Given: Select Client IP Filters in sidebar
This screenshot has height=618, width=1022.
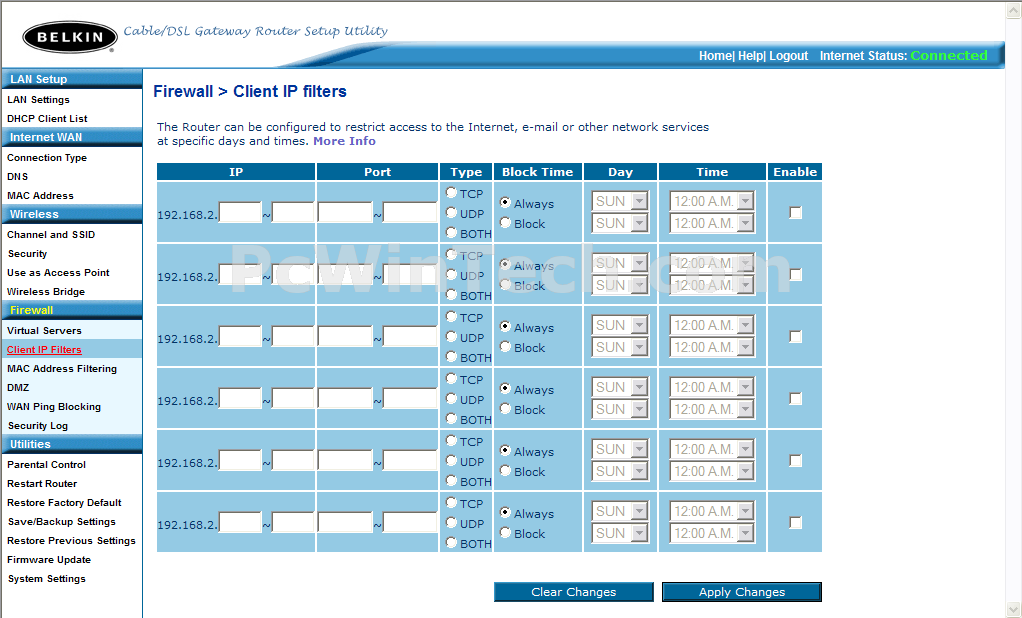Looking at the screenshot, I should [44, 349].
